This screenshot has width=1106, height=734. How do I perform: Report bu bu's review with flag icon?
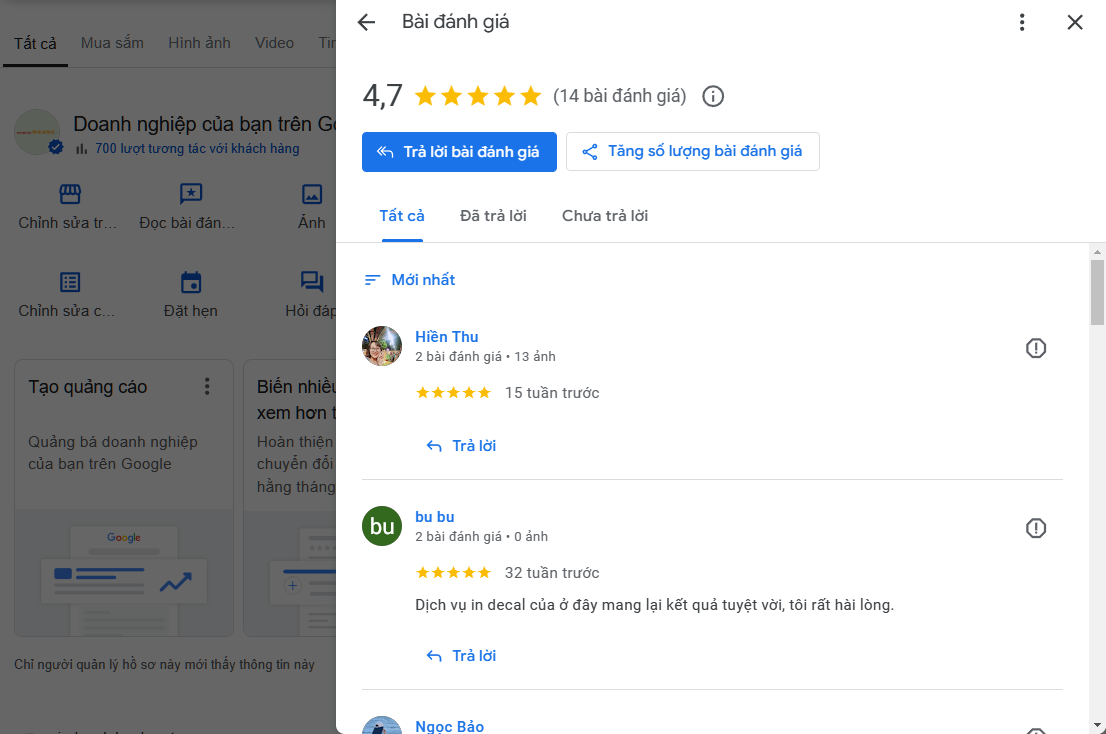[1035, 528]
